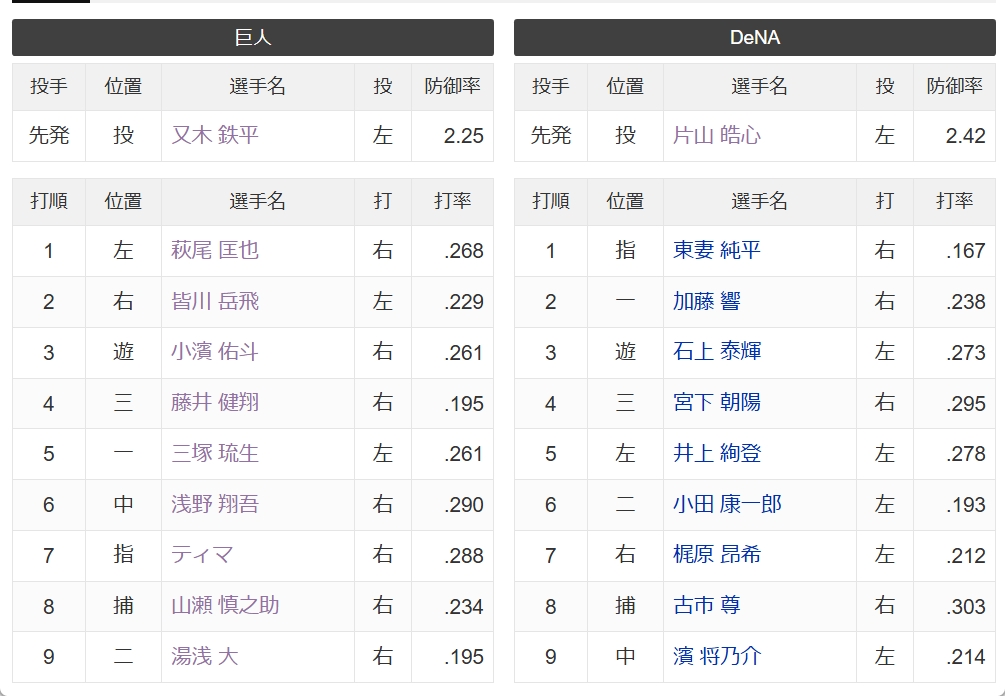
Task: Select 梶原 昂希 from the DeNA order
Action: [x=717, y=555]
